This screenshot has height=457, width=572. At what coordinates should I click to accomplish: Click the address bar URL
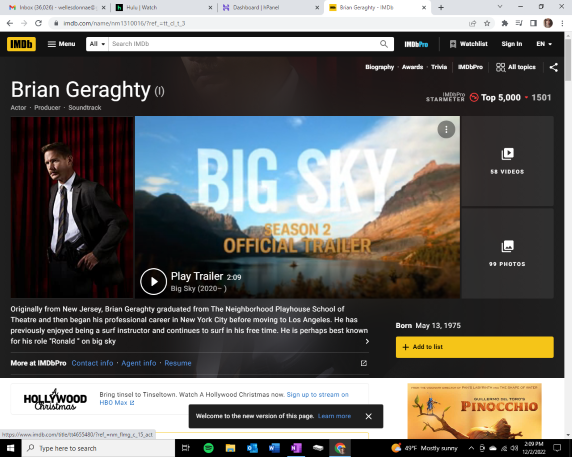point(124,23)
